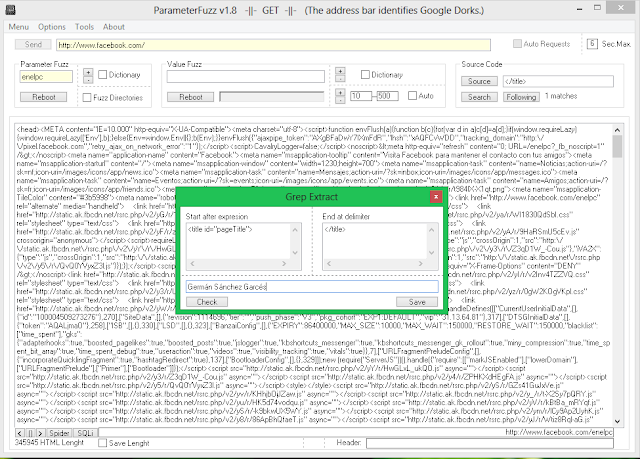Click the Value Fuzz progress bar
Viewport: 640px width, 459px height.
click(x=272, y=97)
